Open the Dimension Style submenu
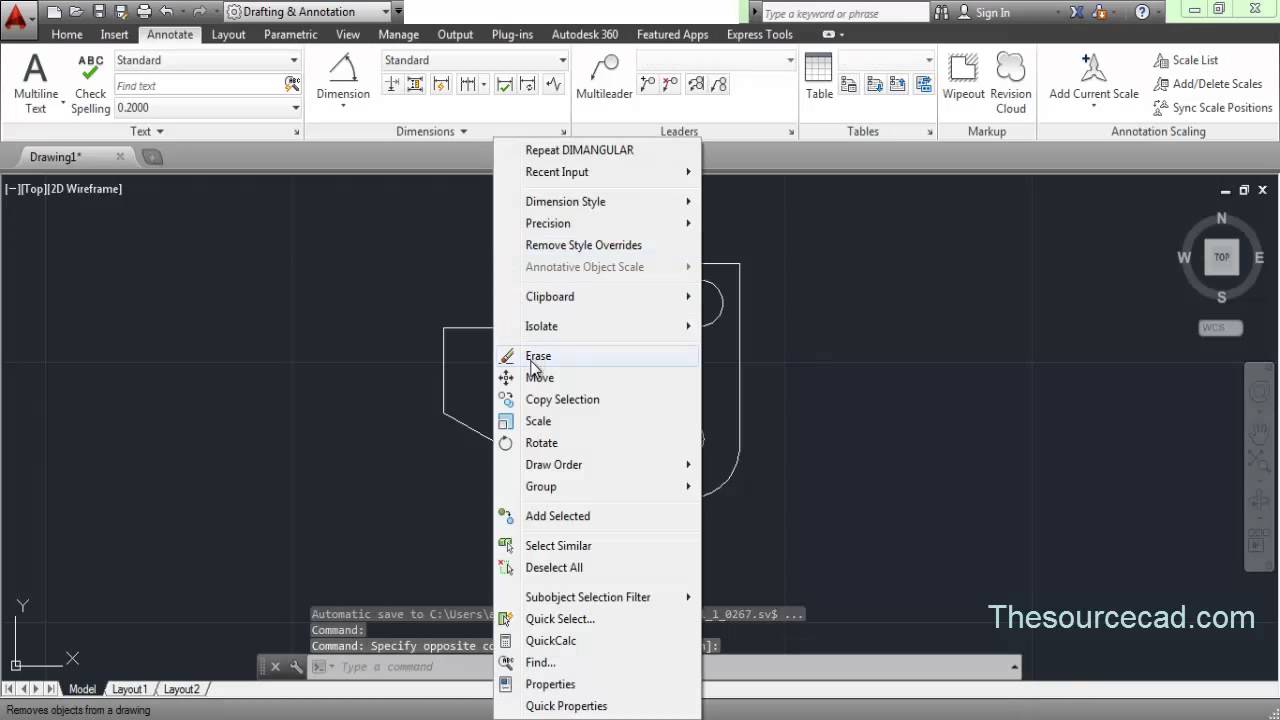 tap(566, 201)
